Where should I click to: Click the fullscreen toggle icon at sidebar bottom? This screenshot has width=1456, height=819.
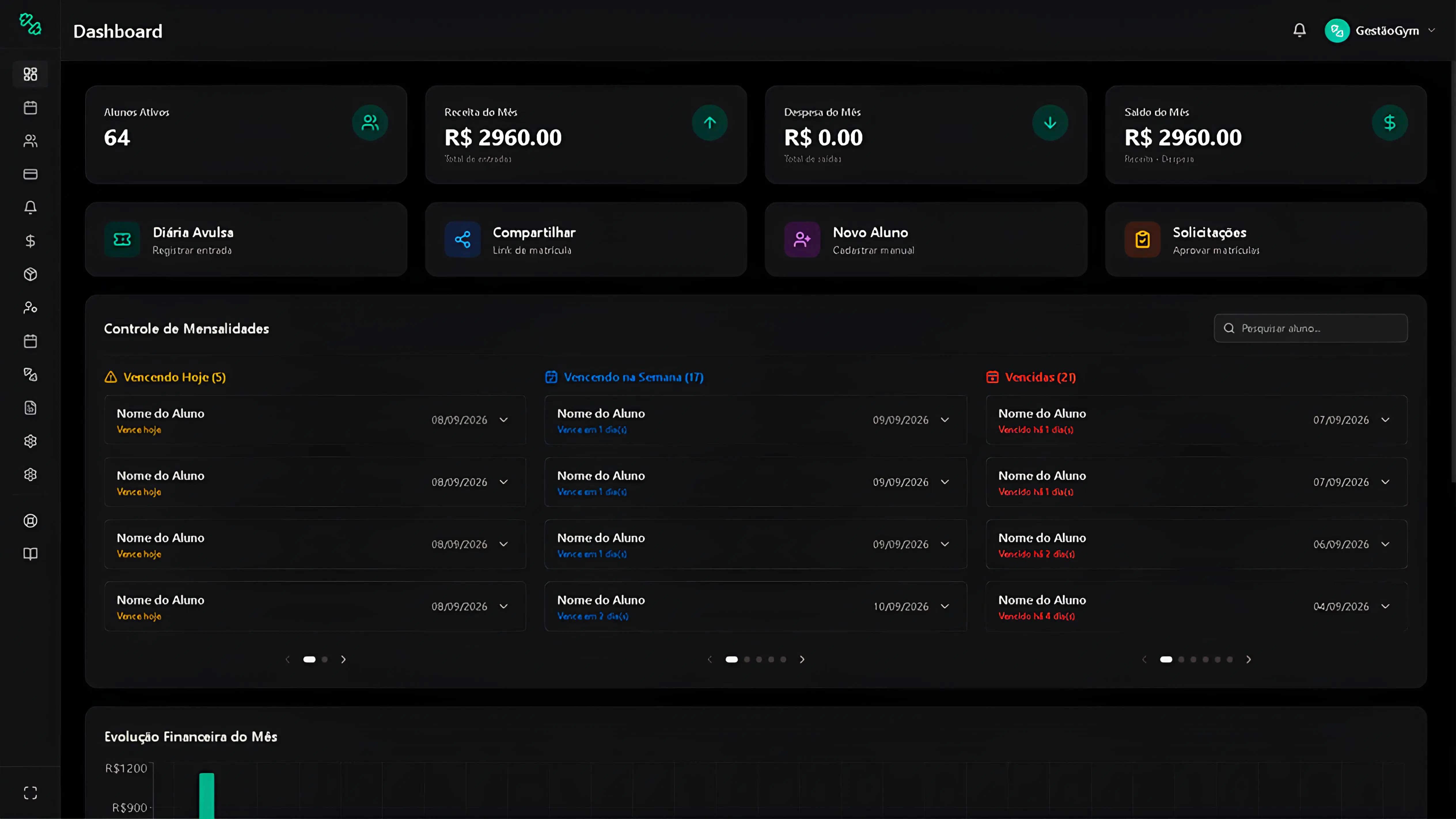tap(31, 793)
